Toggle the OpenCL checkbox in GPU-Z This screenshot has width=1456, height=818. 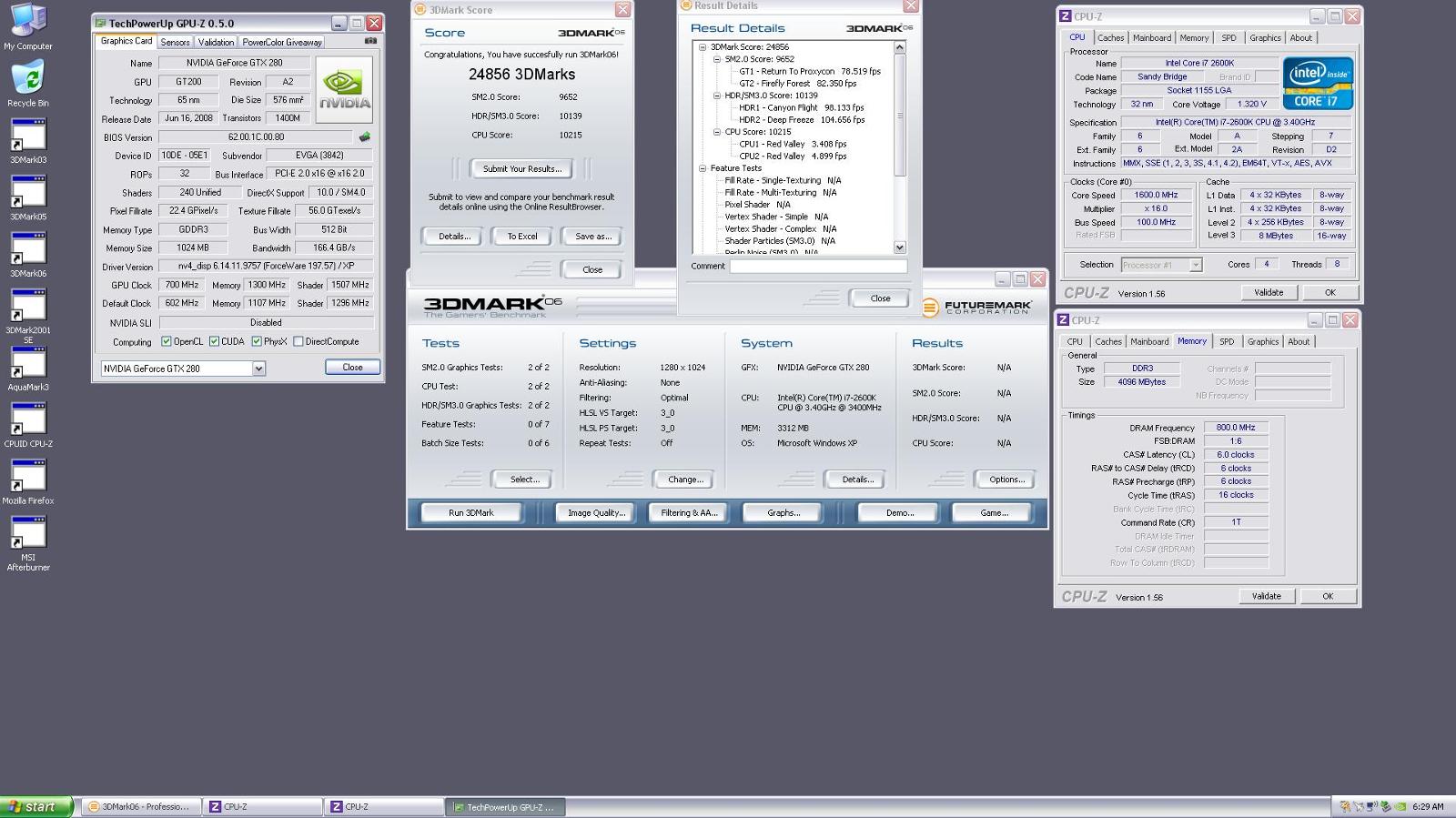(167, 342)
